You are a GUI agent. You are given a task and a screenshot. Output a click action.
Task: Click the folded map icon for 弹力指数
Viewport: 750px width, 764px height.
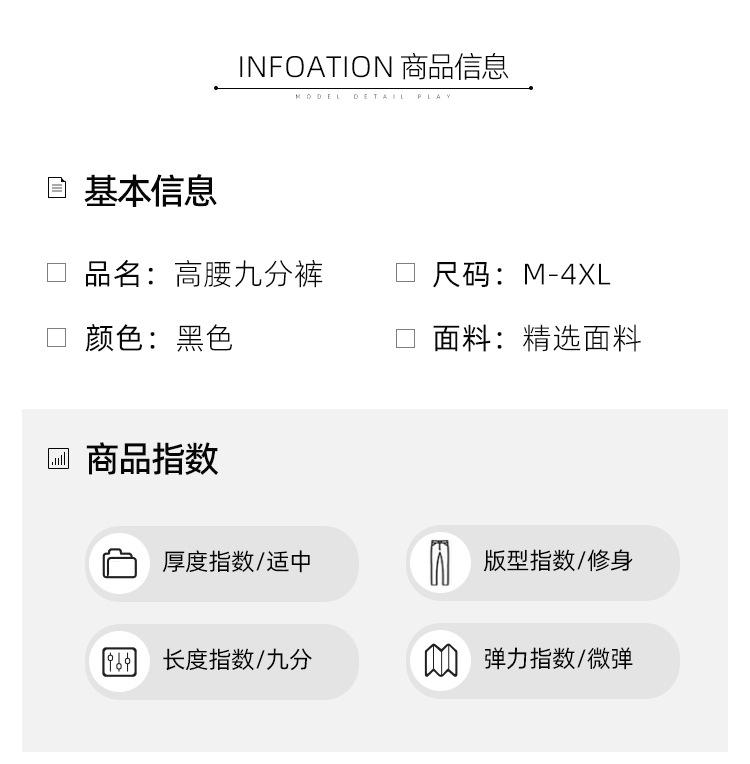coord(441,661)
